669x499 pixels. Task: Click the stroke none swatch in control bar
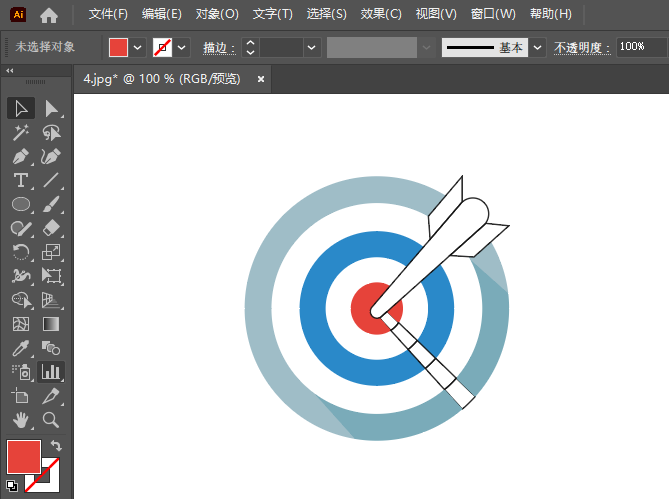[163, 47]
